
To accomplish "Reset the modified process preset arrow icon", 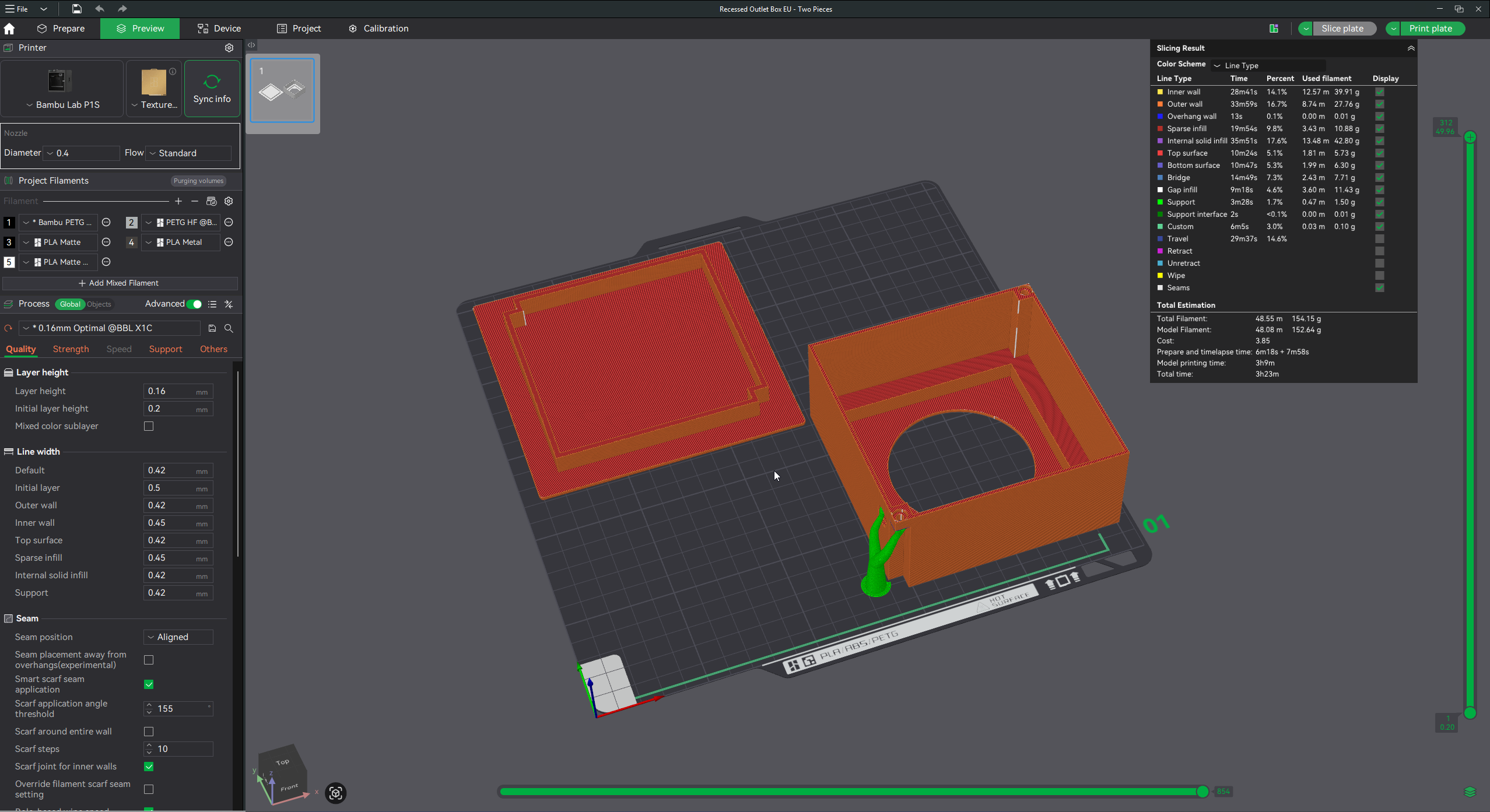I will 8,328.
